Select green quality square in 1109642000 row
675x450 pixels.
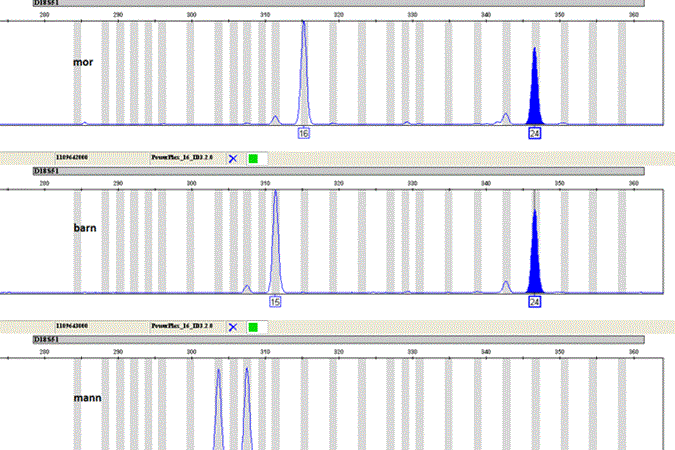tap(253, 158)
